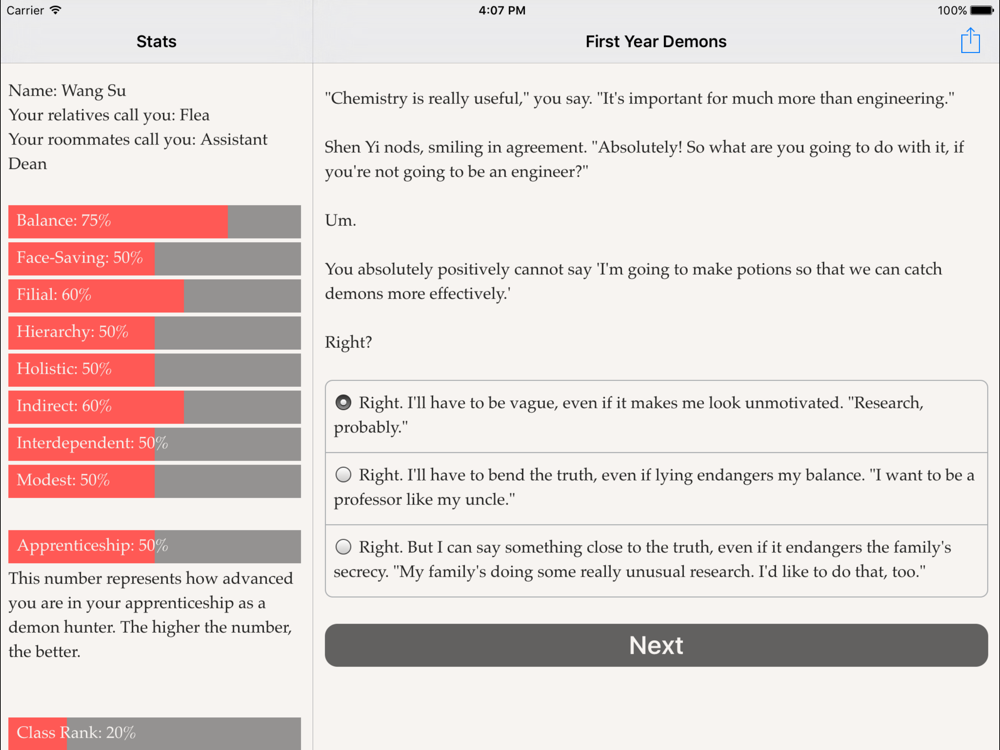Tap the Hierarchy 50% bar
Image resolution: width=1000 pixels, height=750 pixels.
point(154,332)
